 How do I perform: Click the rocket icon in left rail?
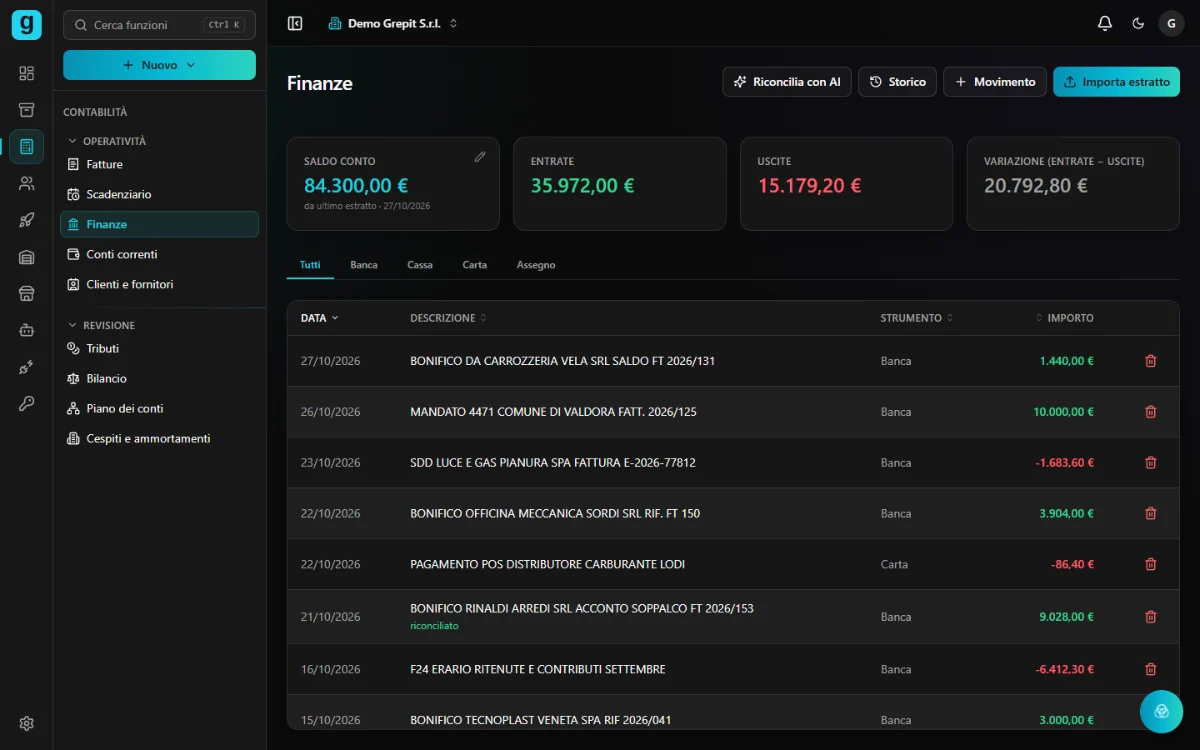click(x=26, y=220)
